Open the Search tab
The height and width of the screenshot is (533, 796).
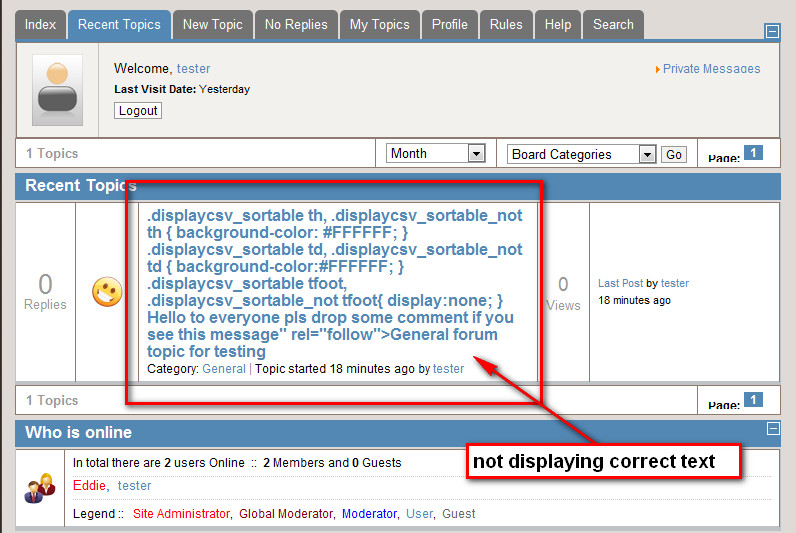coord(612,25)
